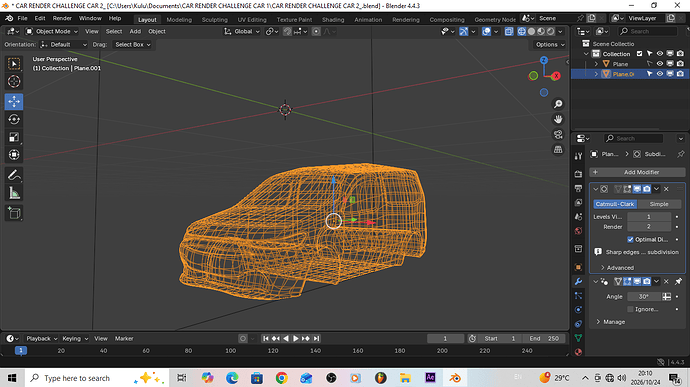The image size is (690, 387).
Task: Open the Playback dropdown in timeline
Action: point(42,339)
